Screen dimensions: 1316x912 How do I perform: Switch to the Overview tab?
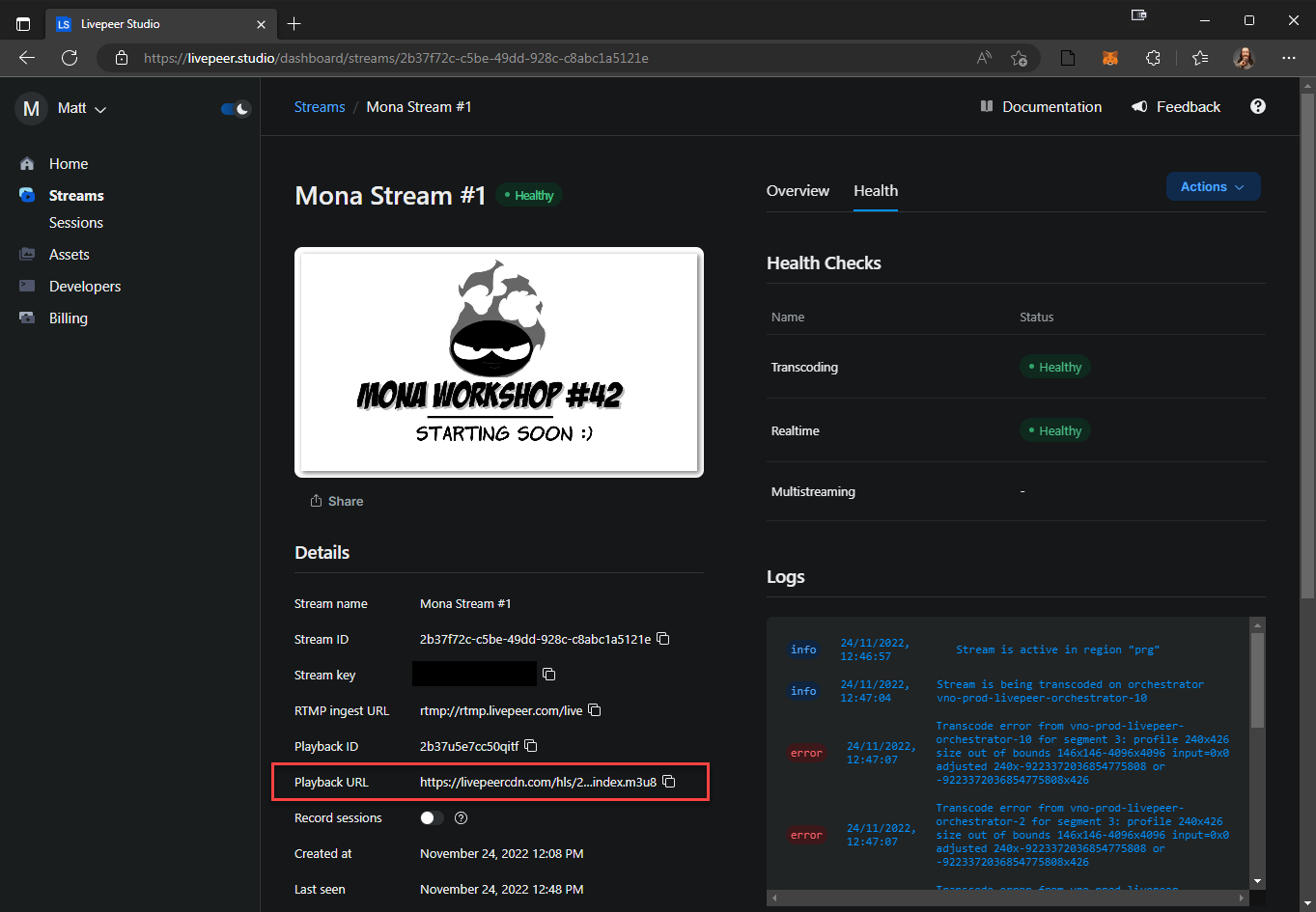tap(798, 191)
